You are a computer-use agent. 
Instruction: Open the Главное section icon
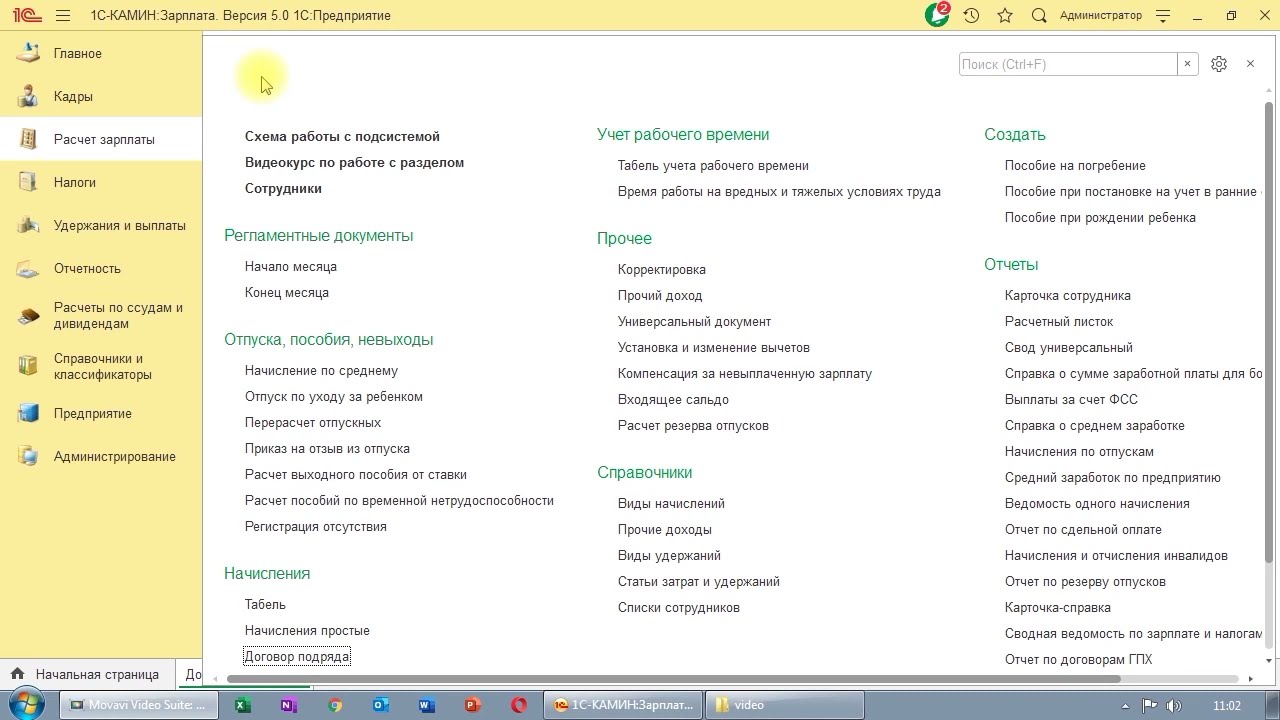tap(28, 53)
